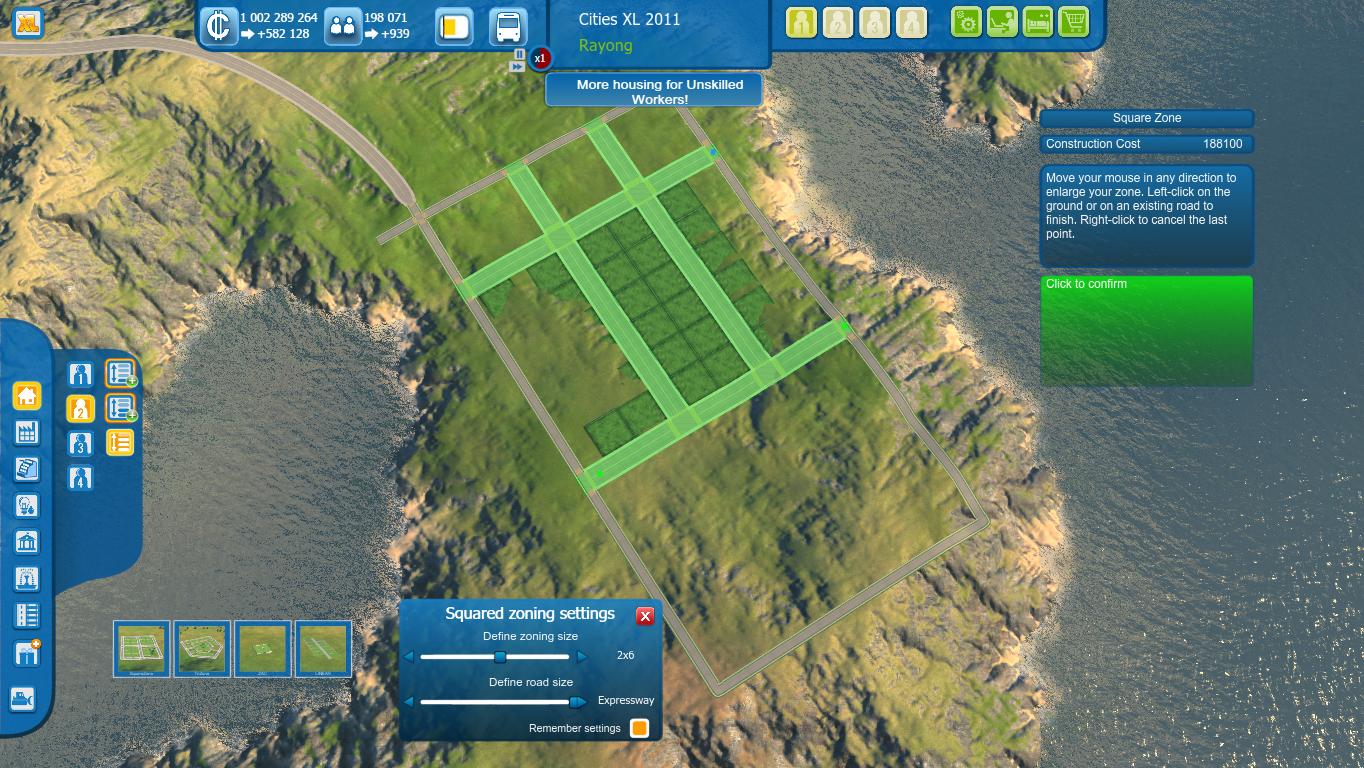This screenshot has height=768, width=1364.
Task: Click the 1 002 289 264 balance value
Action: pos(279,18)
